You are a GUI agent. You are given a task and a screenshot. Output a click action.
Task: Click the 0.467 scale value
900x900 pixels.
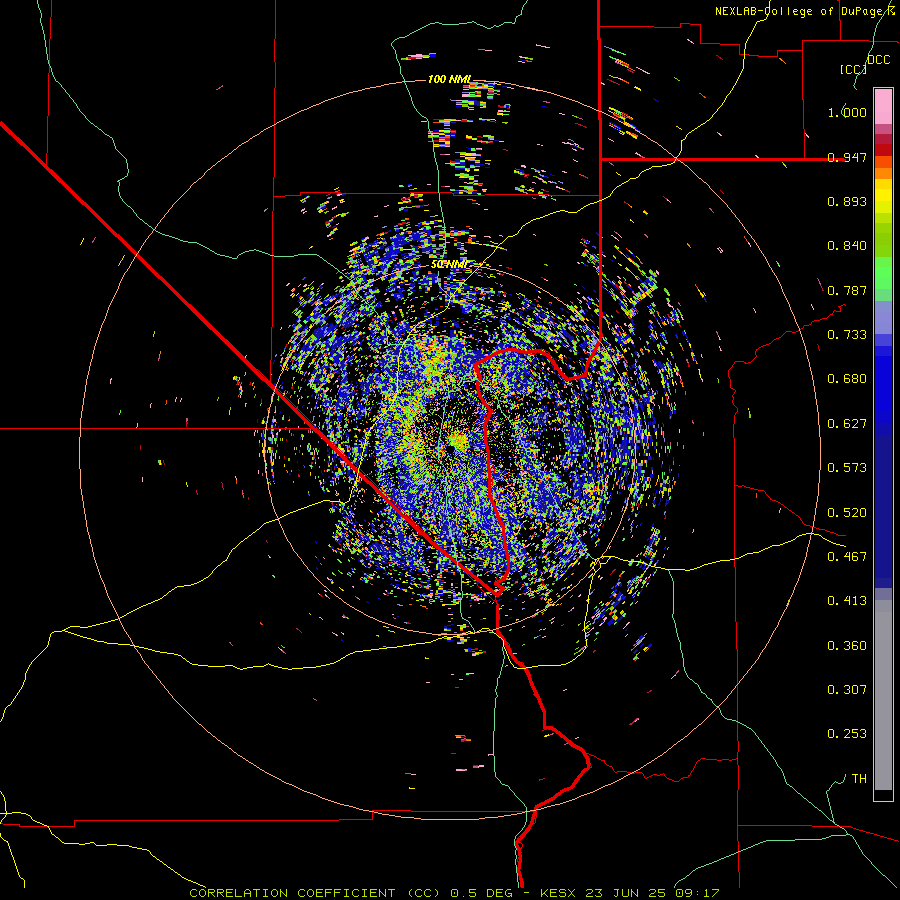click(847, 557)
